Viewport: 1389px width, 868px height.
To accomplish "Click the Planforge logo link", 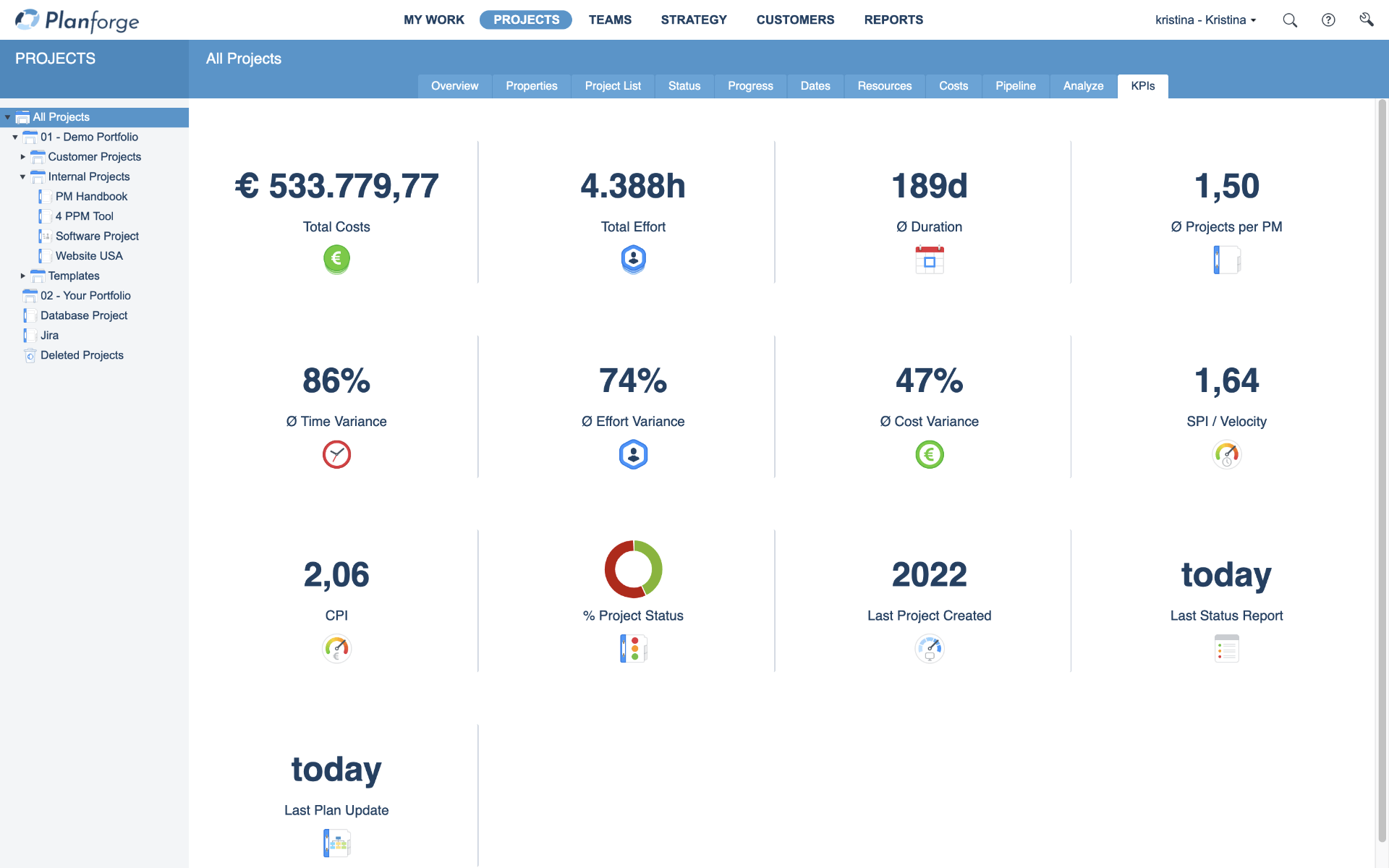I will (77, 20).
